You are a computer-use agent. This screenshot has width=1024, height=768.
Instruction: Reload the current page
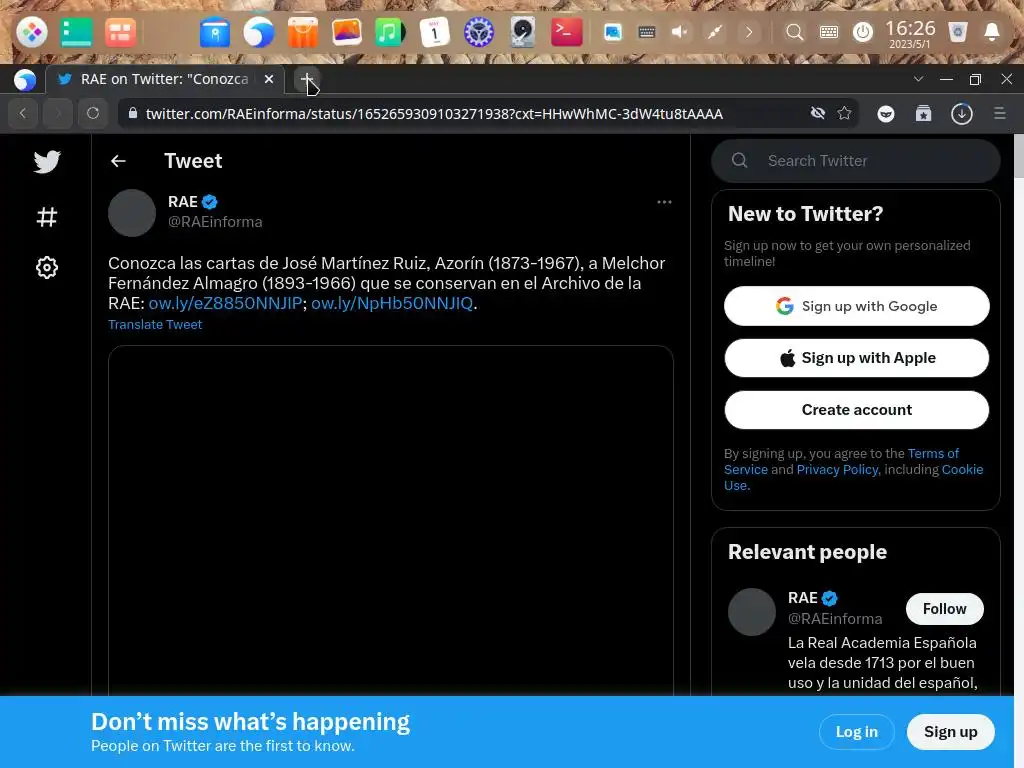pos(93,114)
